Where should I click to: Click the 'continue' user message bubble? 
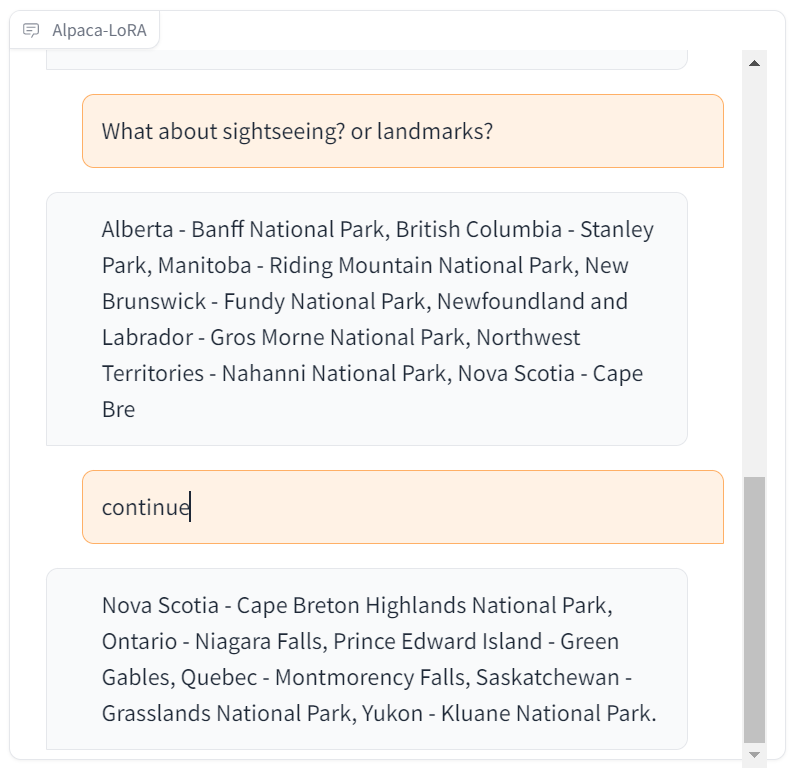coord(403,507)
